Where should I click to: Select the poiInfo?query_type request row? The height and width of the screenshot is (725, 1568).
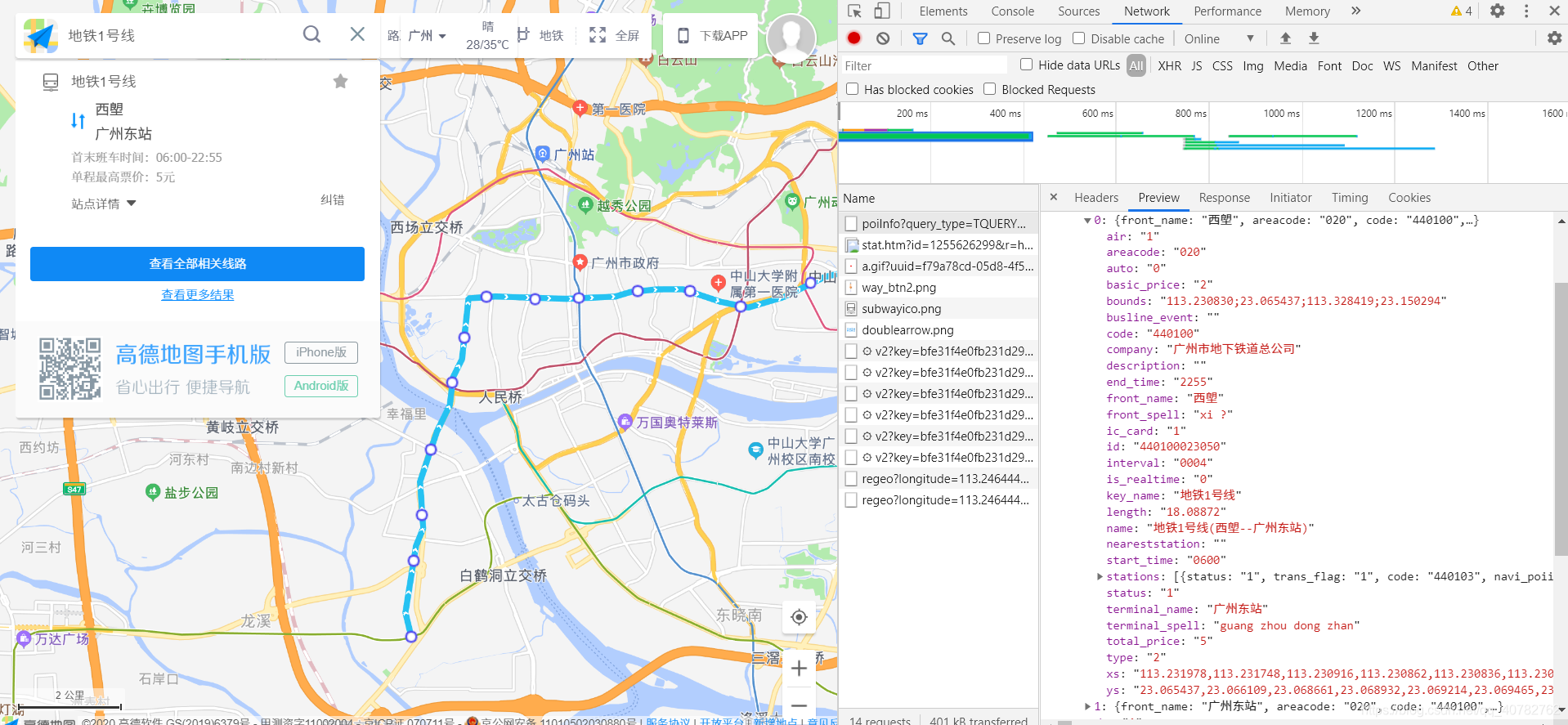coord(939,223)
